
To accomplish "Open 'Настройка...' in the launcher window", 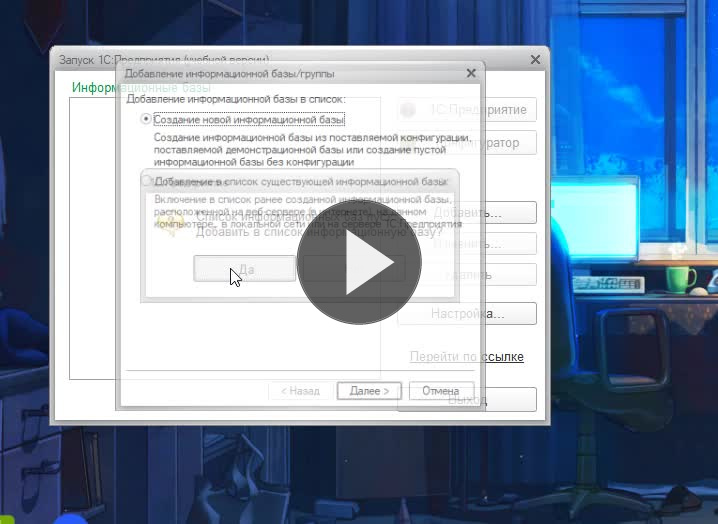I will pos(467,314).
